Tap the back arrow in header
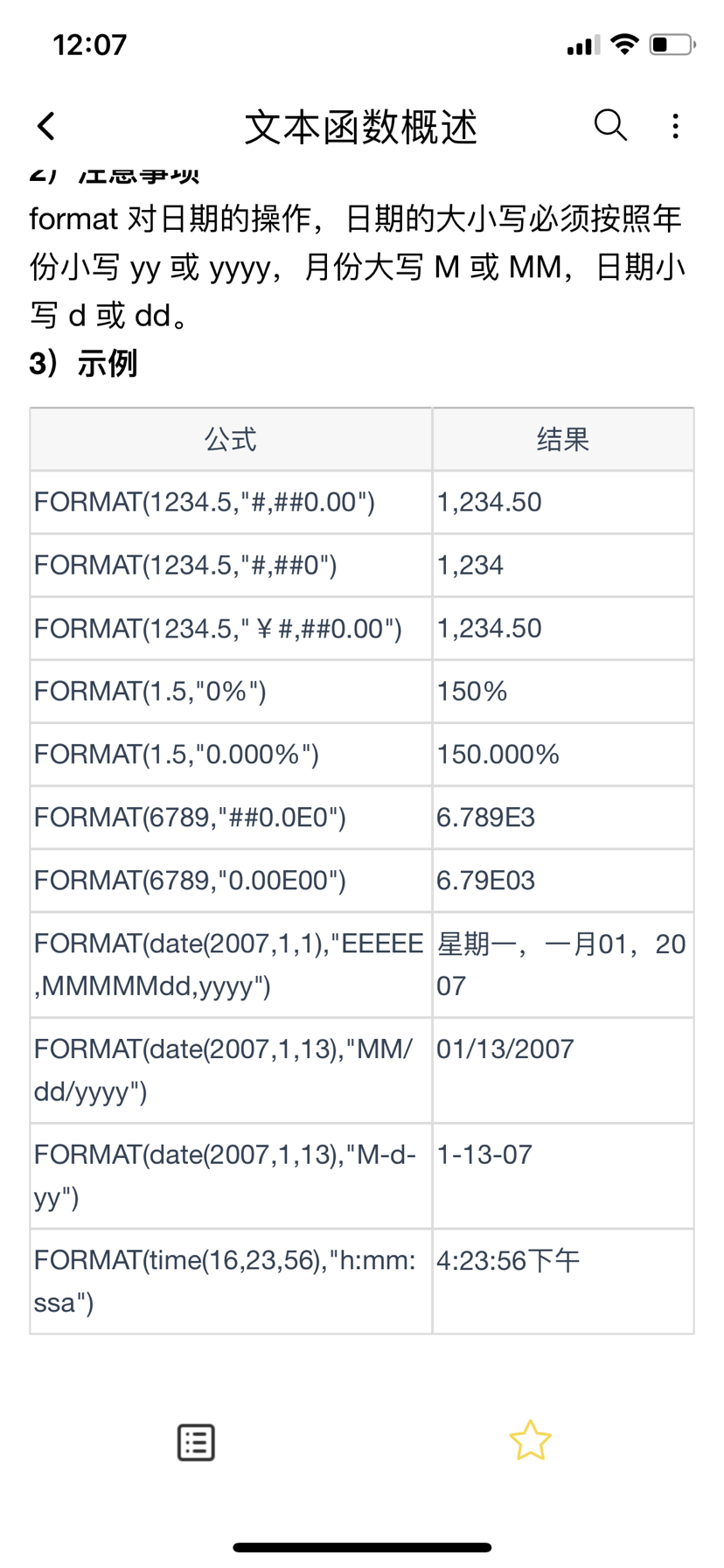The image size is (724, 1568). click(47, 126)
